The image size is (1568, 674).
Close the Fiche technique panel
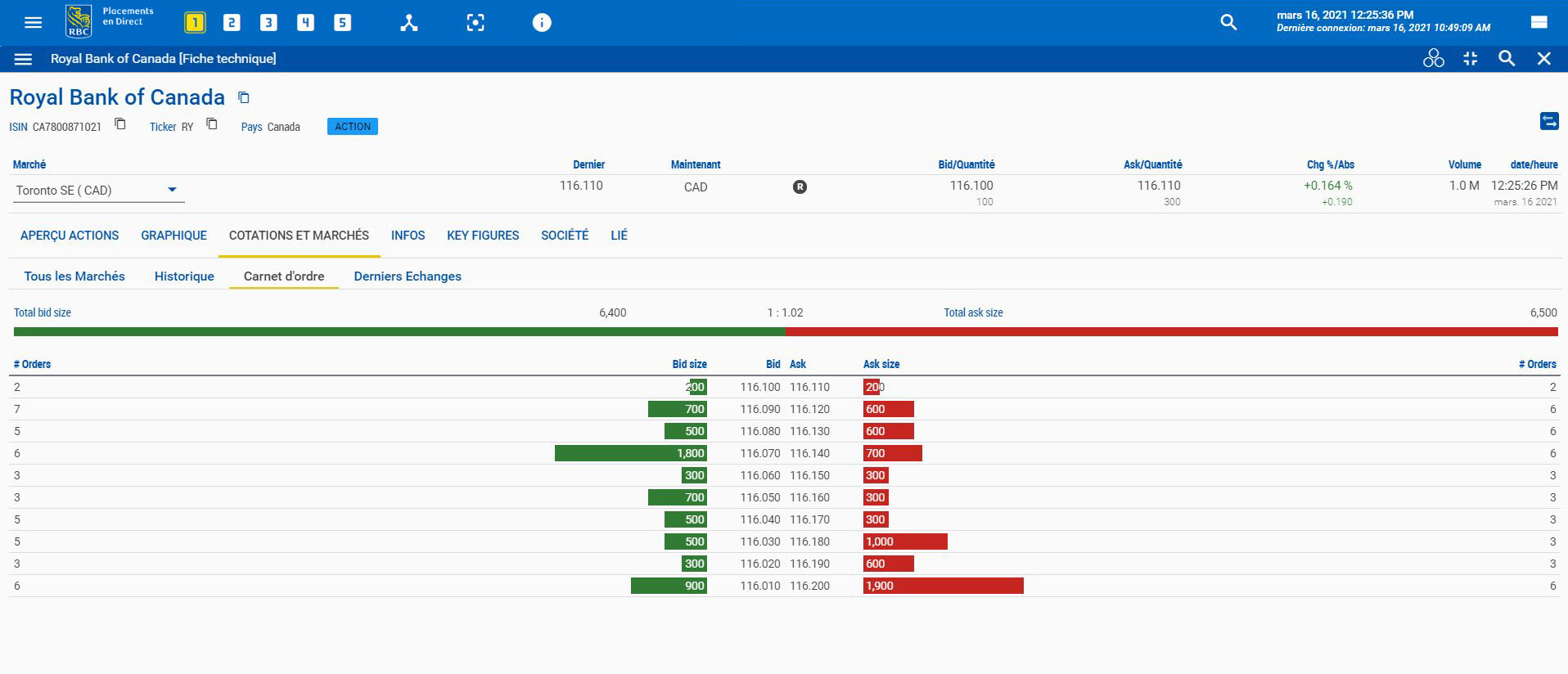click(1544, 58)
